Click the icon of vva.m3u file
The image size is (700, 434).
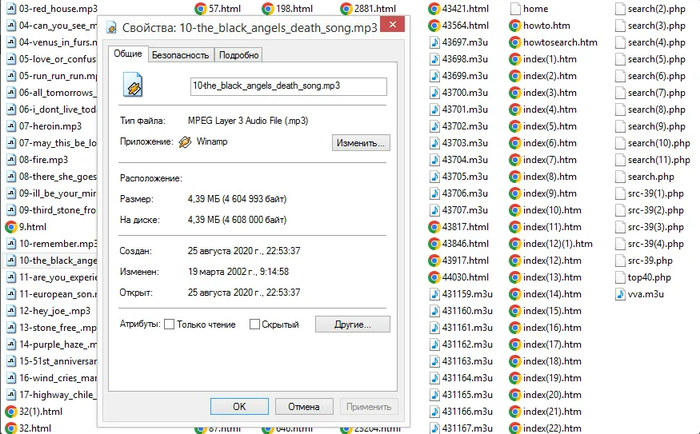tap(622, 294)
